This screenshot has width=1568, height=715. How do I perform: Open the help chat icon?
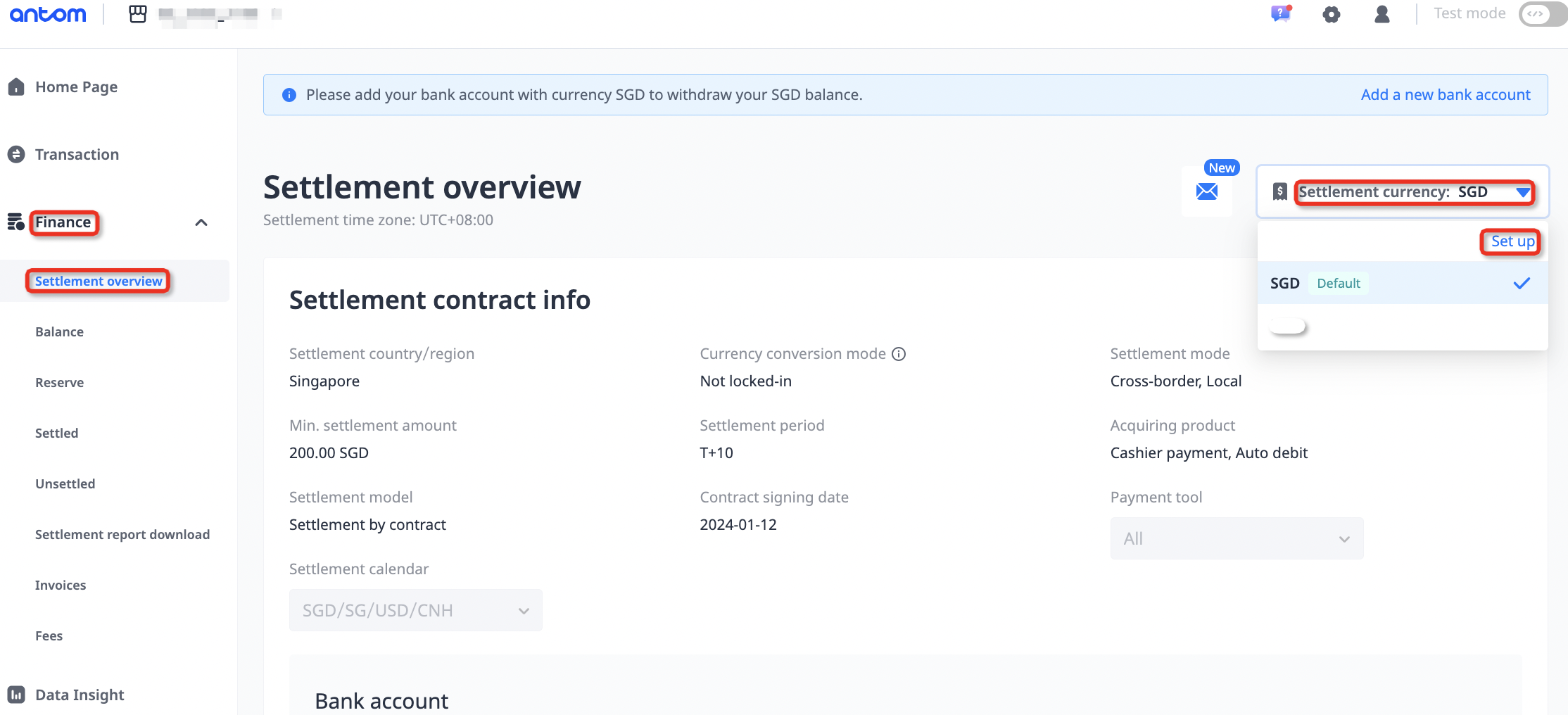tap(1280, 13)
